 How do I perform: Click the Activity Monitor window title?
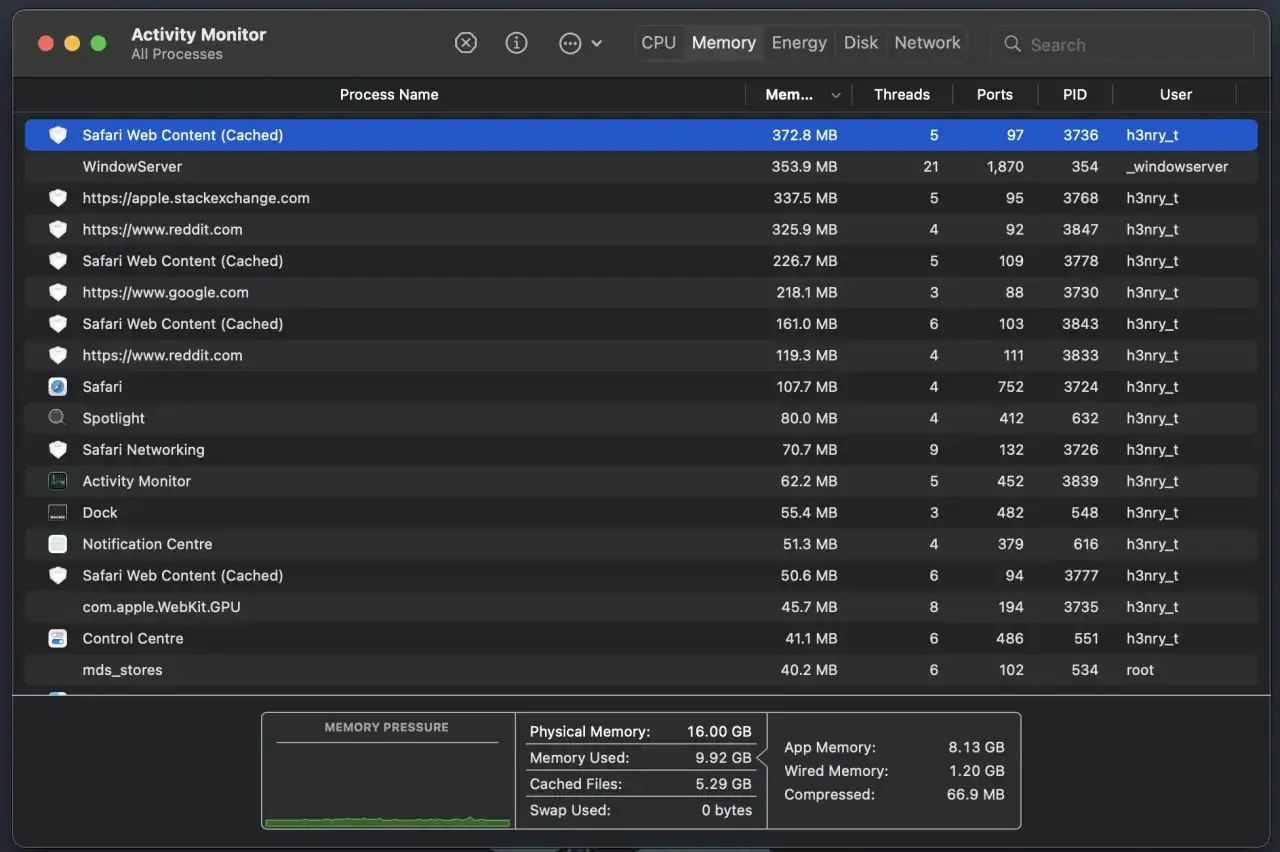tap(198, 35)
